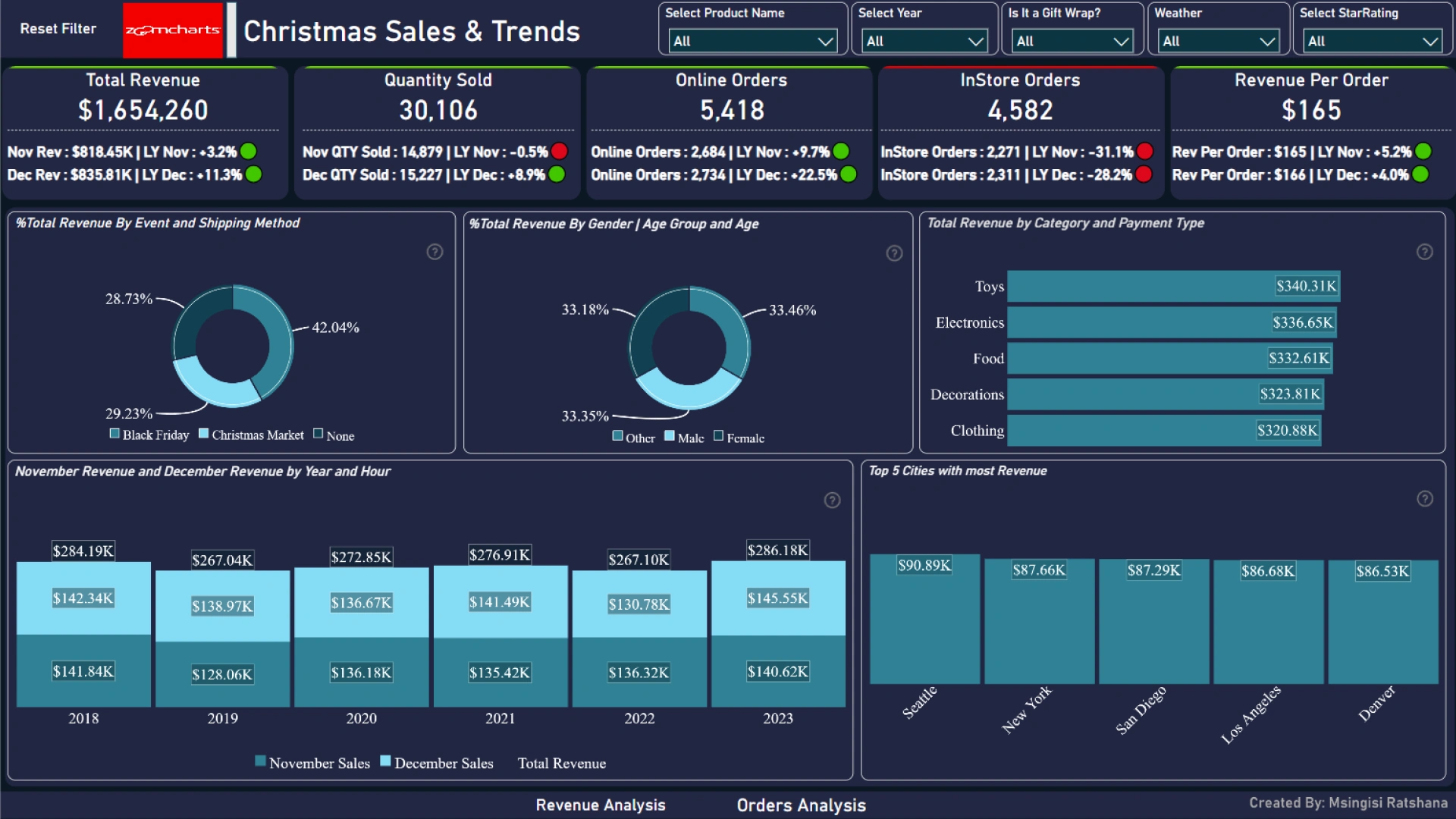This screenshot has height=819, width=1456.
Task: Click green indicator beside Rev Per Order +5.2%
Action: point(1423,152)
